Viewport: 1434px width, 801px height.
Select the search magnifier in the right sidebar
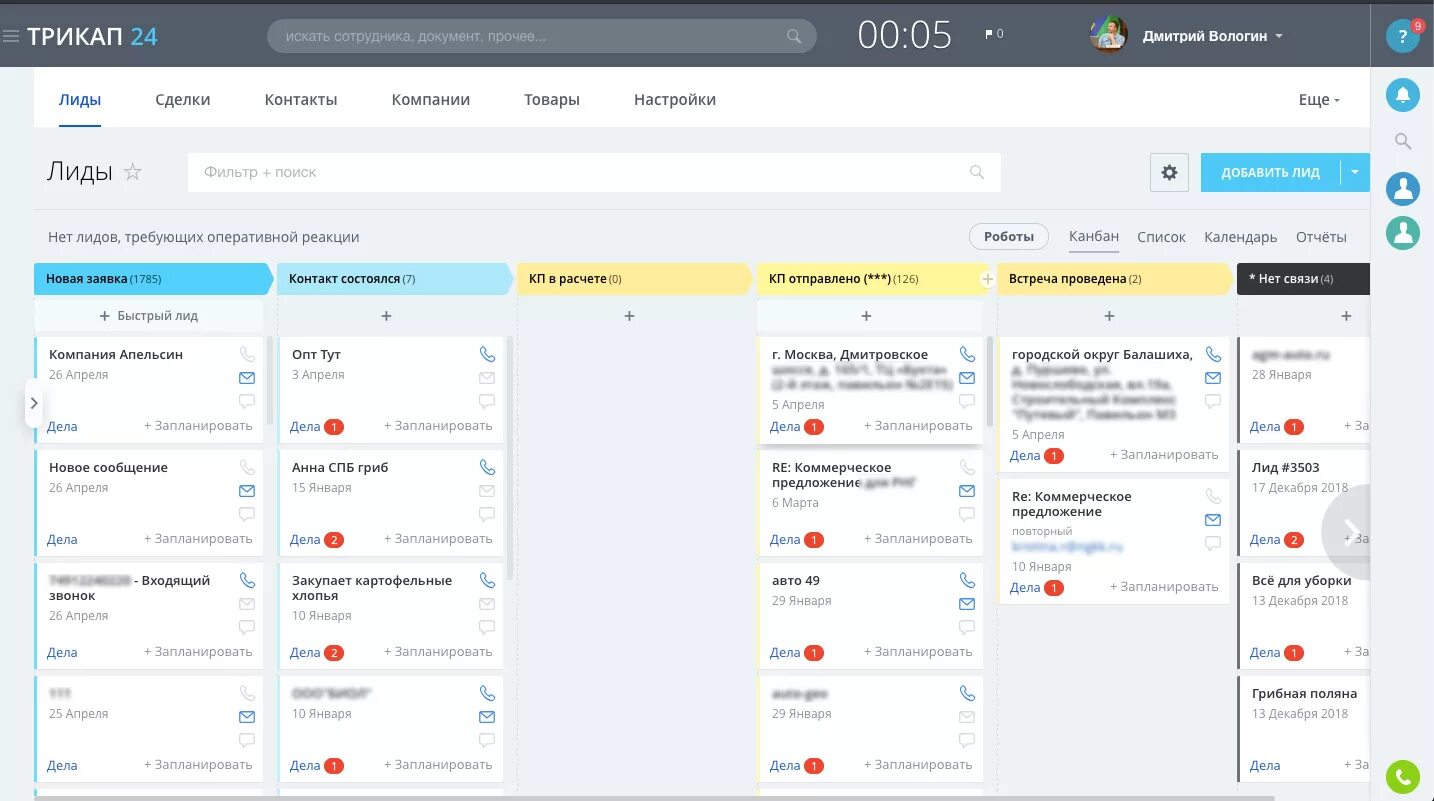(1402, 141)
